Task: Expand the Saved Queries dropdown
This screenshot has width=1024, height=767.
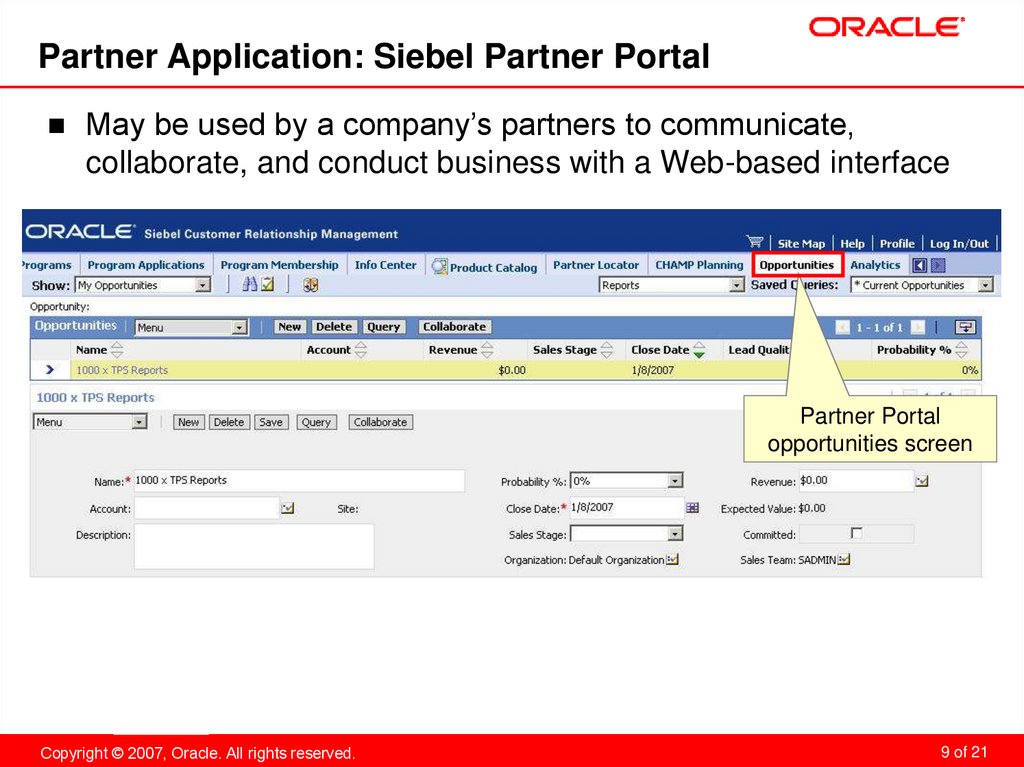Action: click(984, 284)
